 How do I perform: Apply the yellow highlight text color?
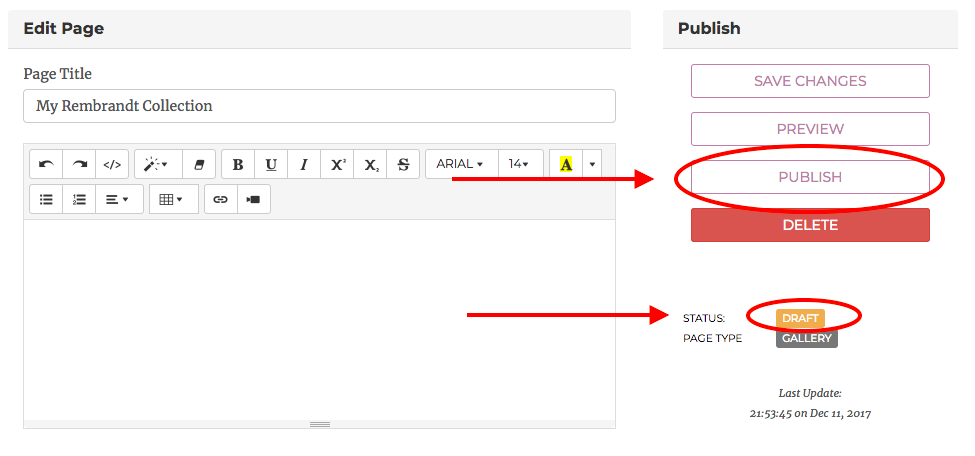[x=566, y=164]
